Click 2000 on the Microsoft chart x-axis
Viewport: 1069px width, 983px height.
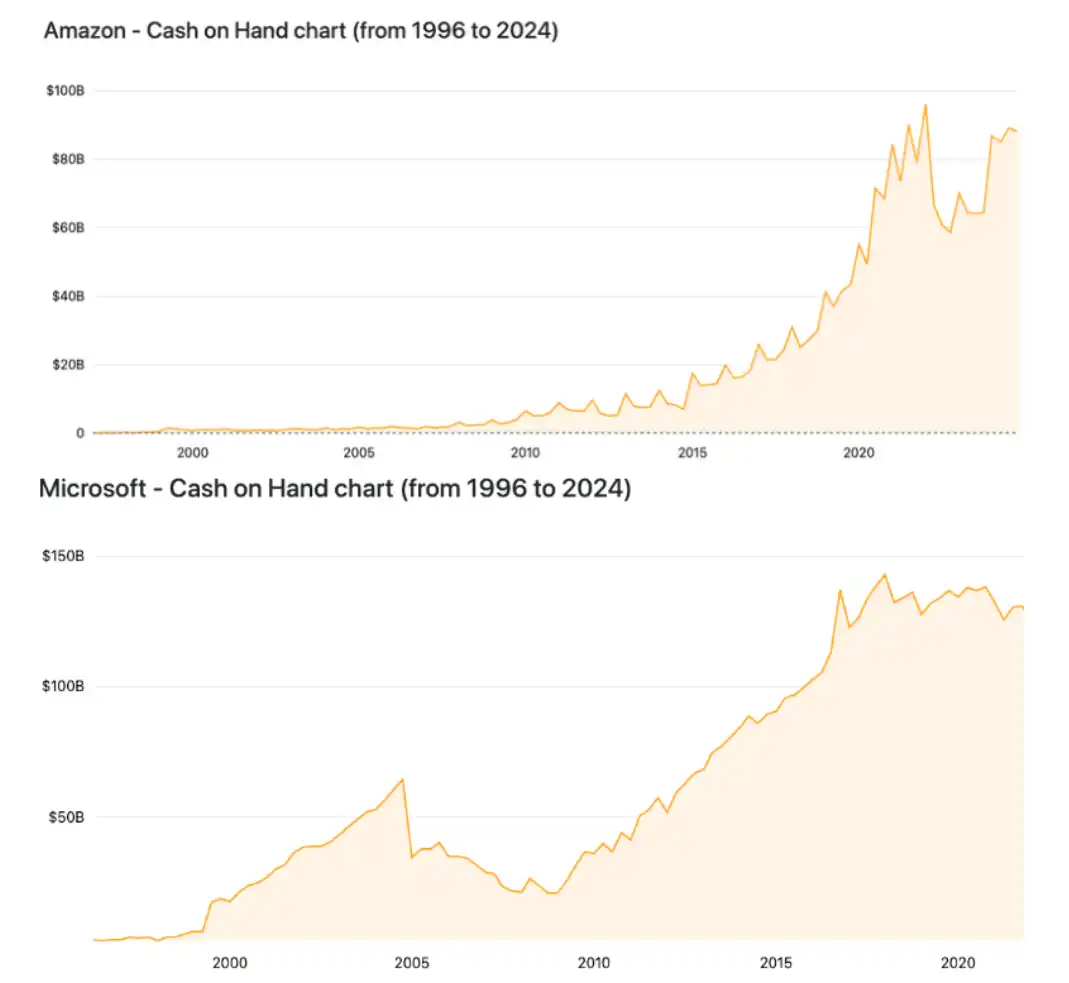[230, 963]
